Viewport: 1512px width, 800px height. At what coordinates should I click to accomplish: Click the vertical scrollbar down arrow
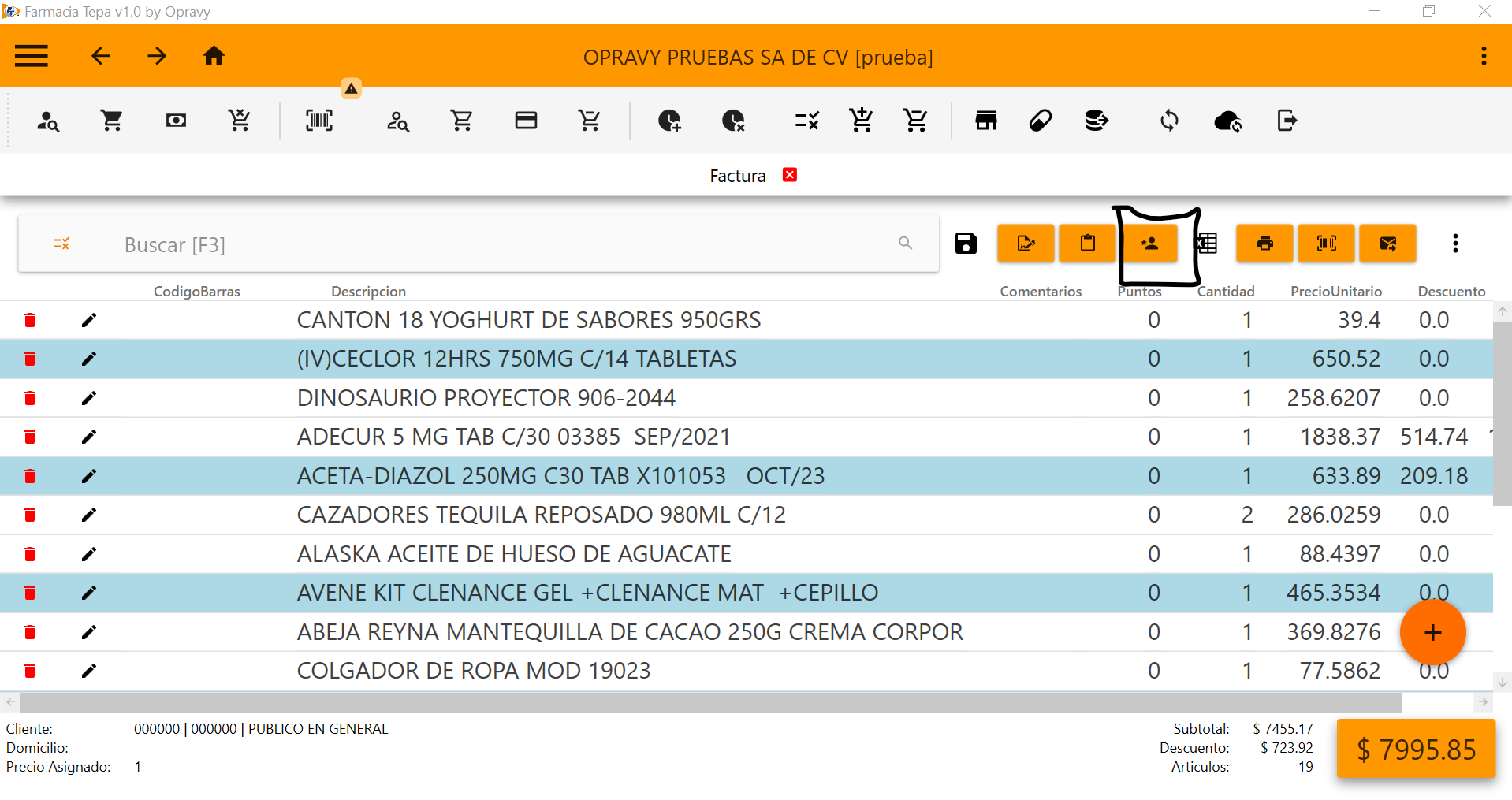pyautogui.click(x=1503, y=683)
